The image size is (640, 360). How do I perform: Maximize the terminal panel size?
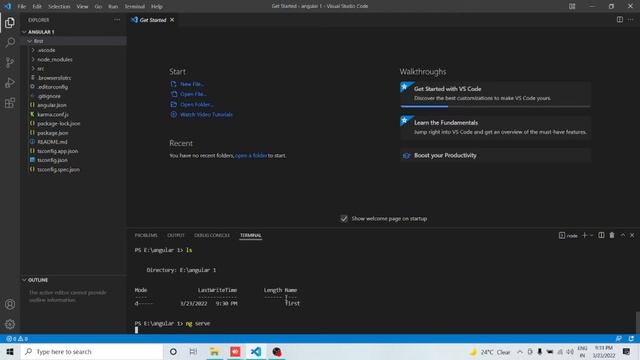click(622, 235)
